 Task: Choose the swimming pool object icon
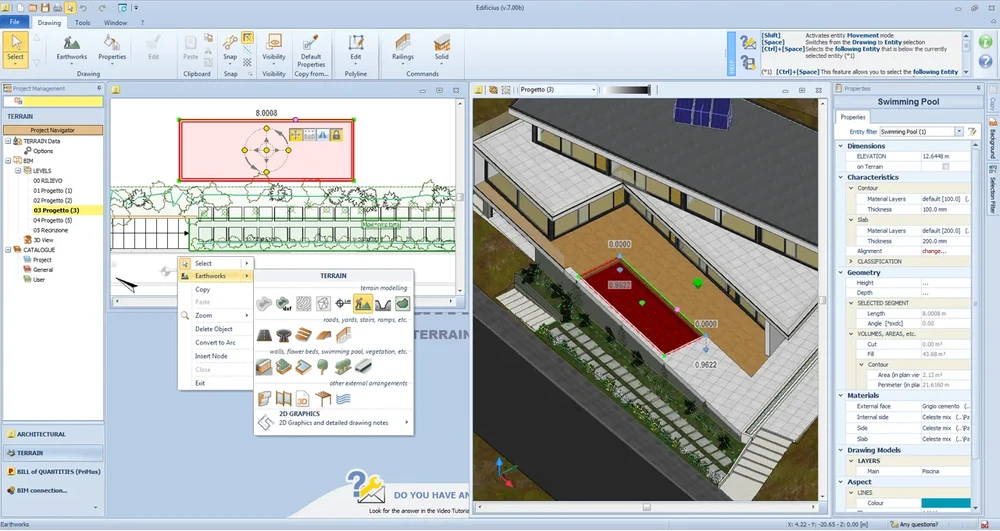point(304,368)
